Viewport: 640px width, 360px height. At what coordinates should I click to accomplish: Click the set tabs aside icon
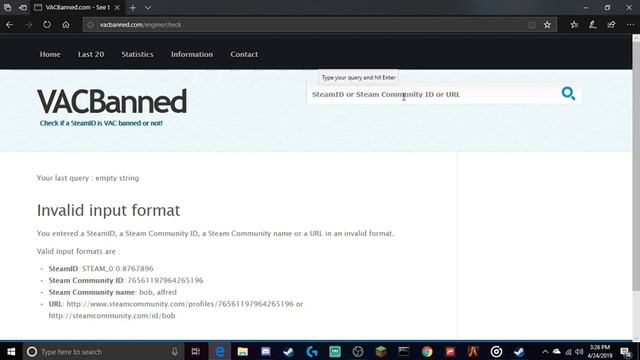pyautogui.click(x=23, y=7)
